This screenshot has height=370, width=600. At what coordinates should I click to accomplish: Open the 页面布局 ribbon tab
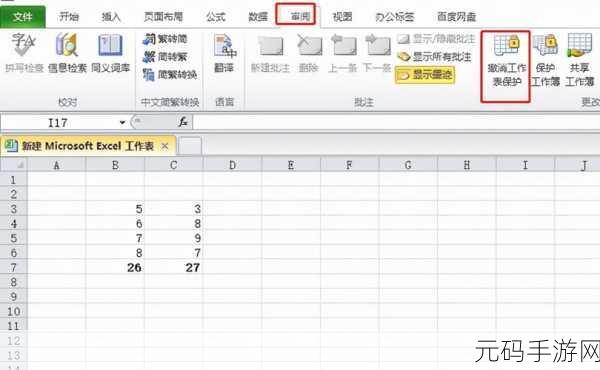pos(163,17)
